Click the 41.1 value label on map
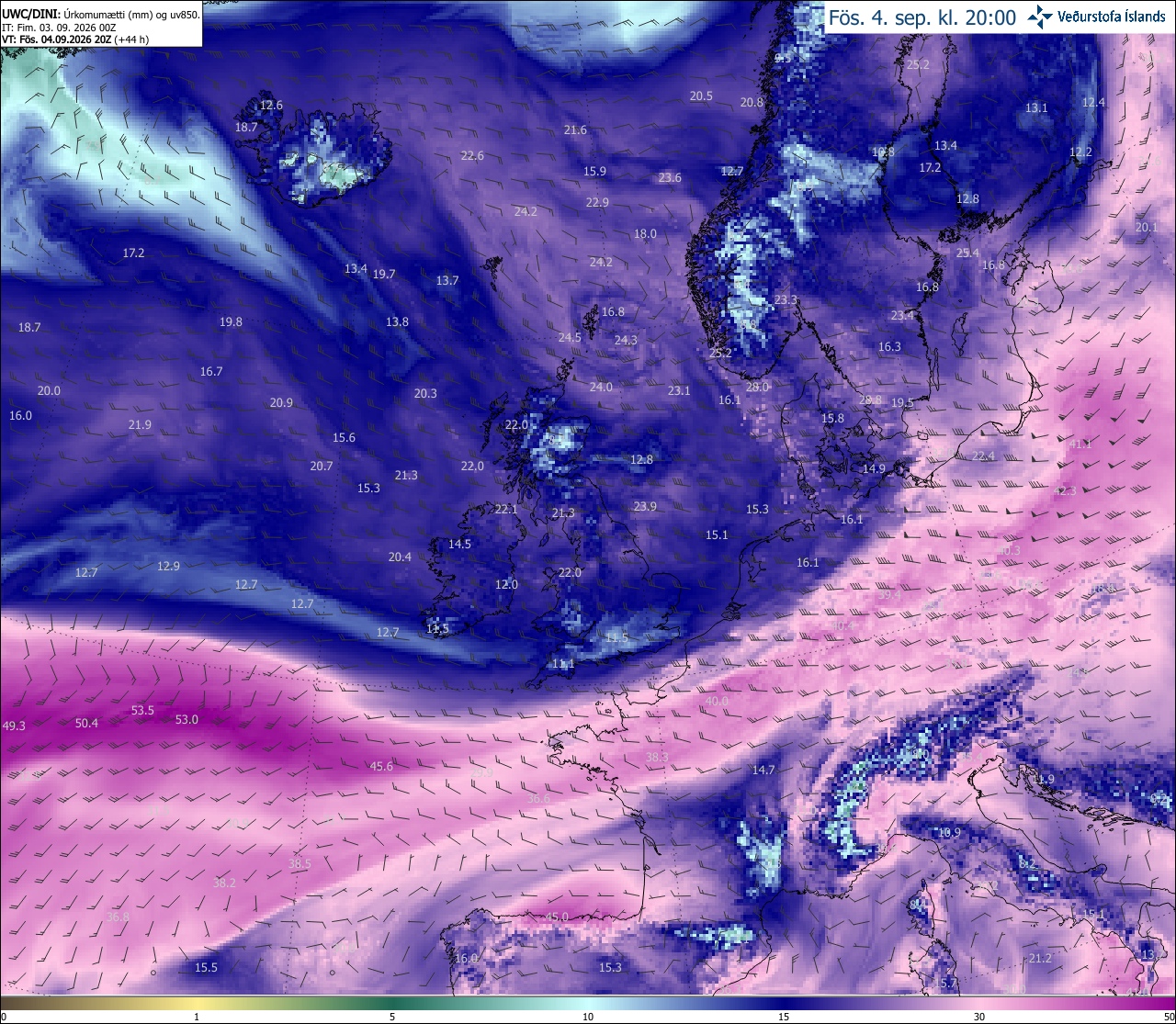This screenshot has height=1024, width=1176. 1080,444
